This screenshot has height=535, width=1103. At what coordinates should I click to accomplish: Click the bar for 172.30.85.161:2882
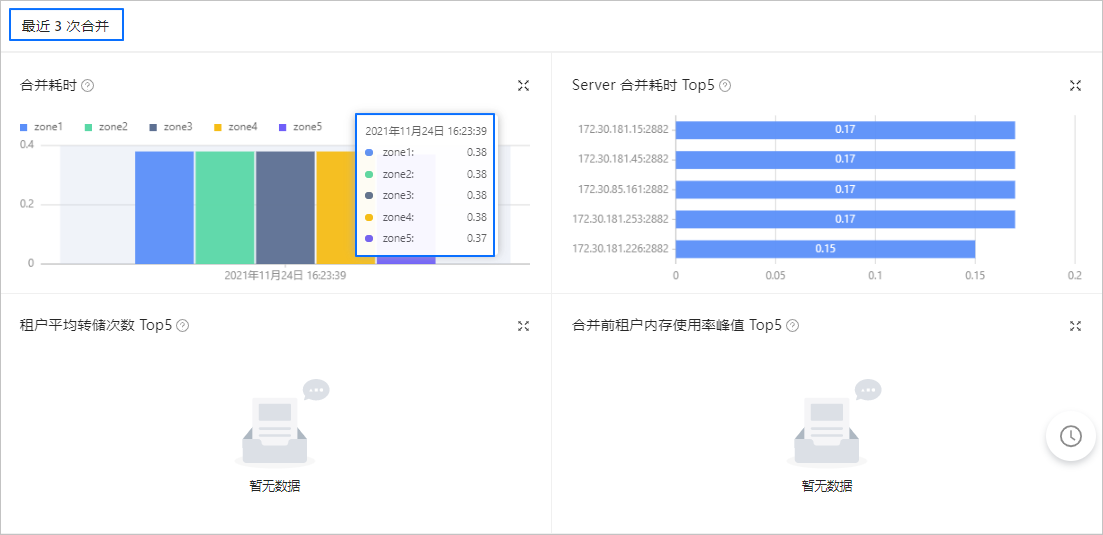tap(845, 190)
